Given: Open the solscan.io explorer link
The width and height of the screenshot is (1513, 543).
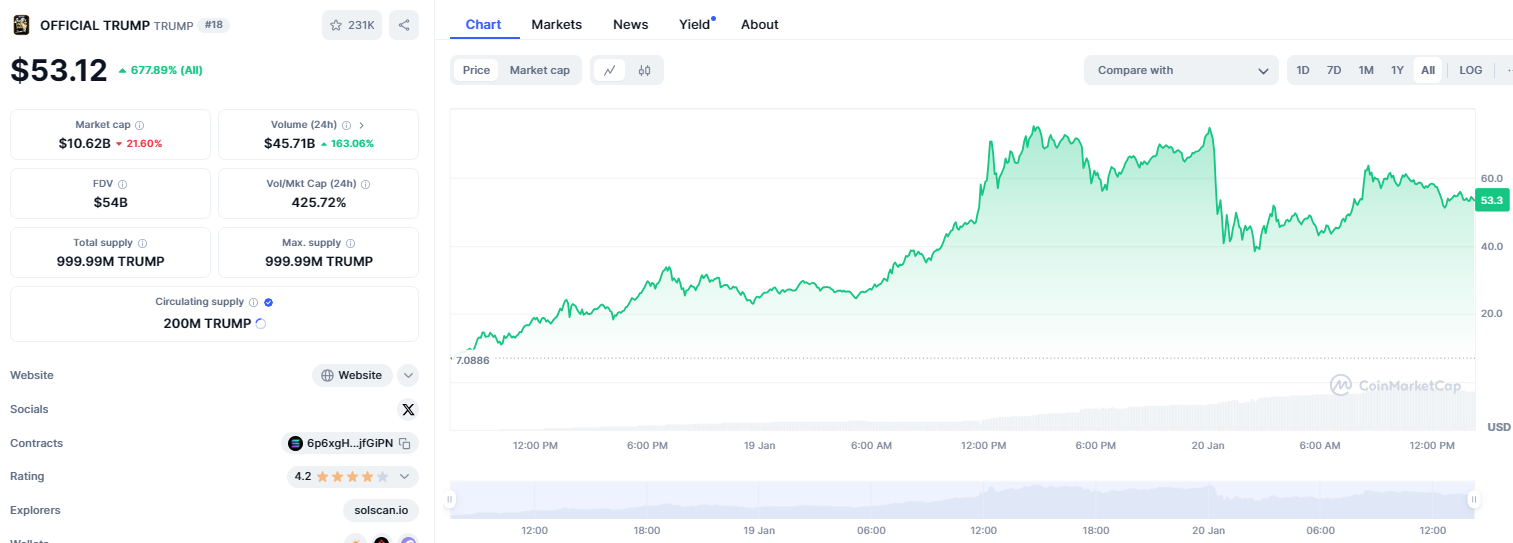Looking at the screenshot, I should pyautogui.click(x=380, y=510).
